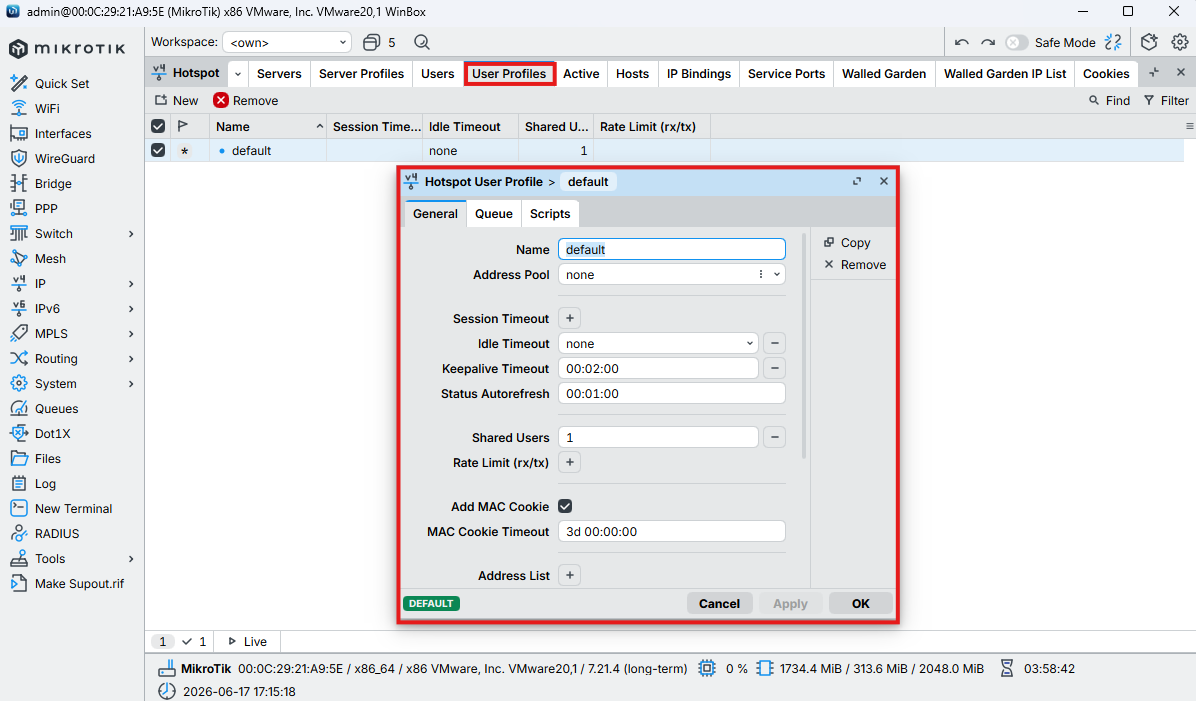Switch to the Servers tab
Viewport: 1196px width, 701px height.
coord(279,74)
